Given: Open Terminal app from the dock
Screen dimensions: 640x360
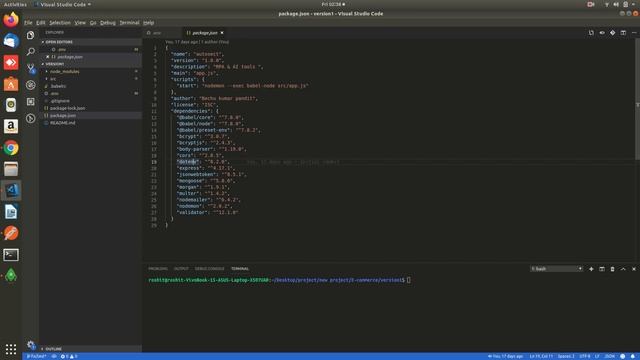Looking at the screenshot, I should [x=11, y=255].
